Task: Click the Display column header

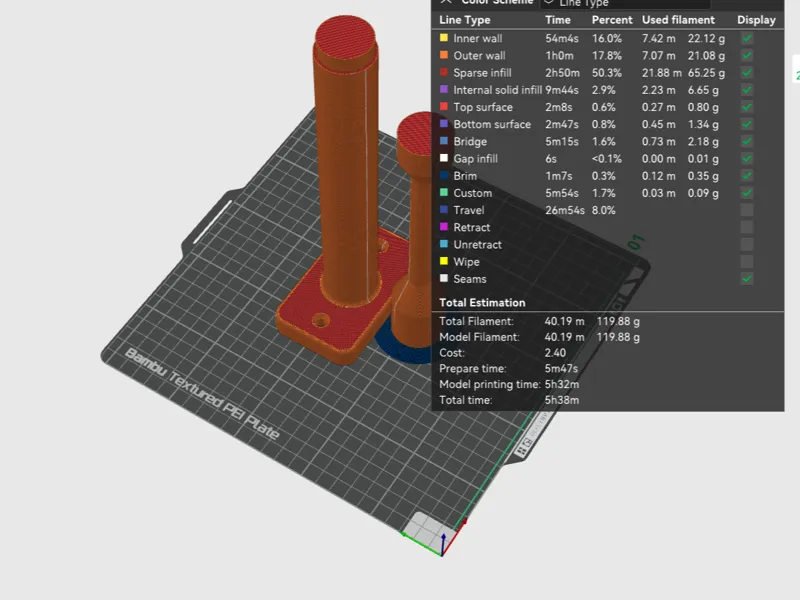Action: 756,20
